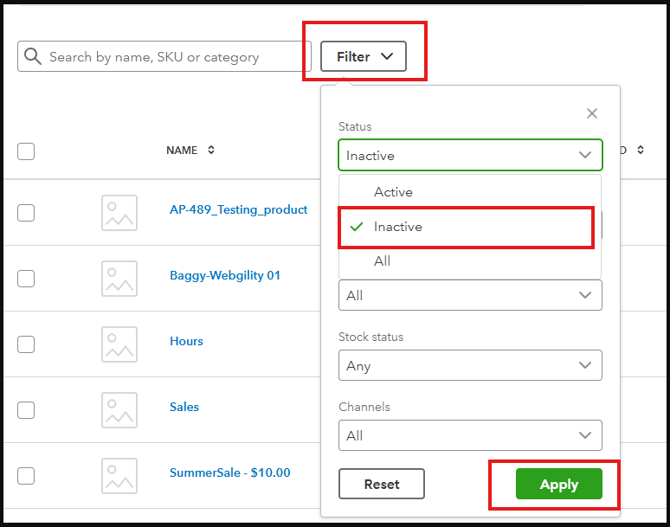
Task: Click AP-489_Testing_product image placeholder icon
Action: (120, 212)
